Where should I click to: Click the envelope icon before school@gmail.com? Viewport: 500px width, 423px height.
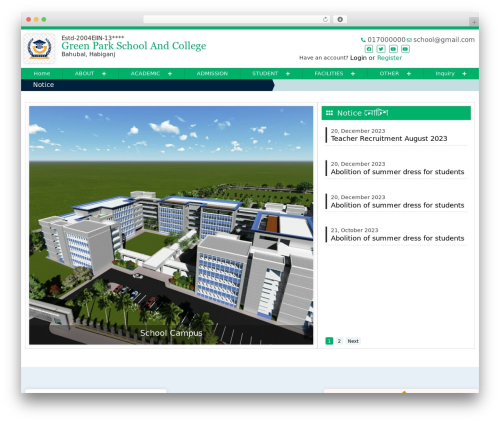[409, 40]
